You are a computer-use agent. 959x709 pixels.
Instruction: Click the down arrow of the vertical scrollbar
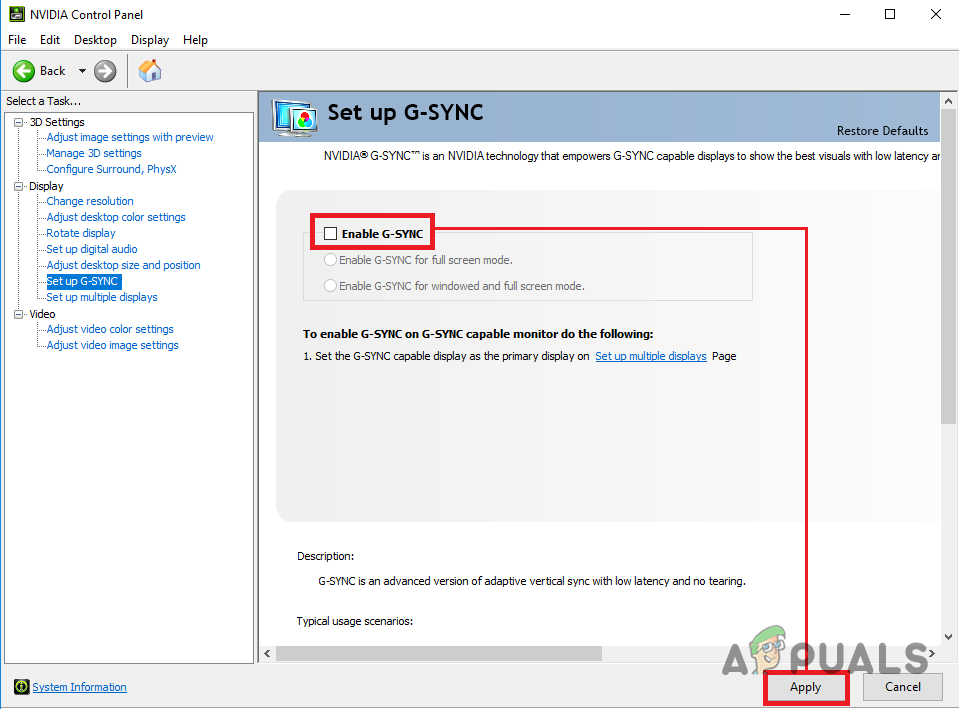[947, 636]
